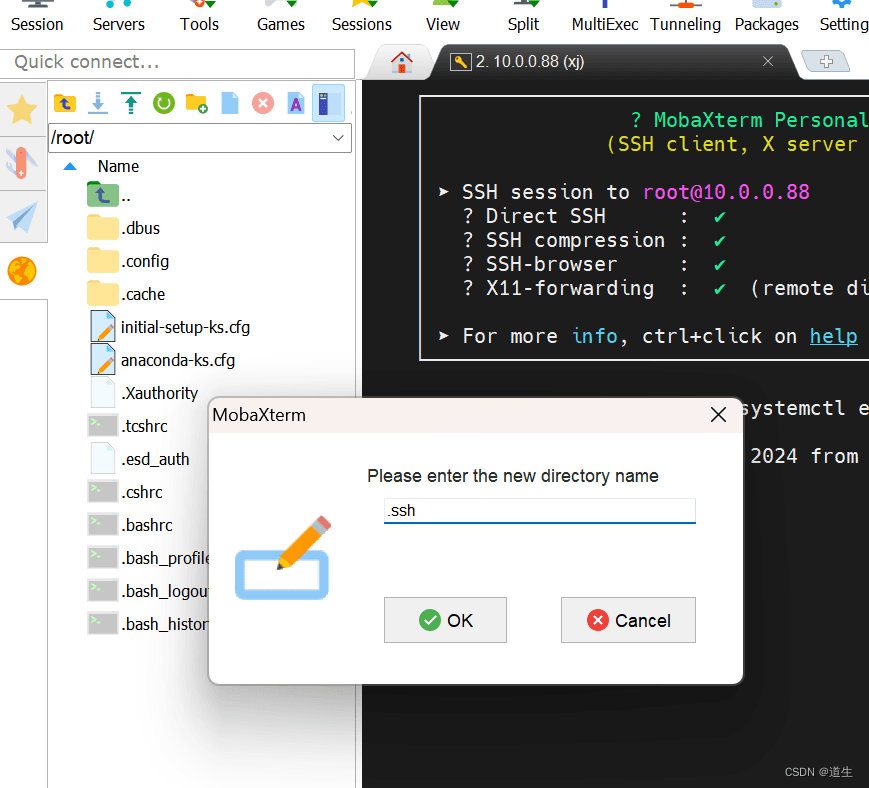869x788 pixels.
Task: Expand the /root/ path dropdown
Action: (x=338, y=138)
